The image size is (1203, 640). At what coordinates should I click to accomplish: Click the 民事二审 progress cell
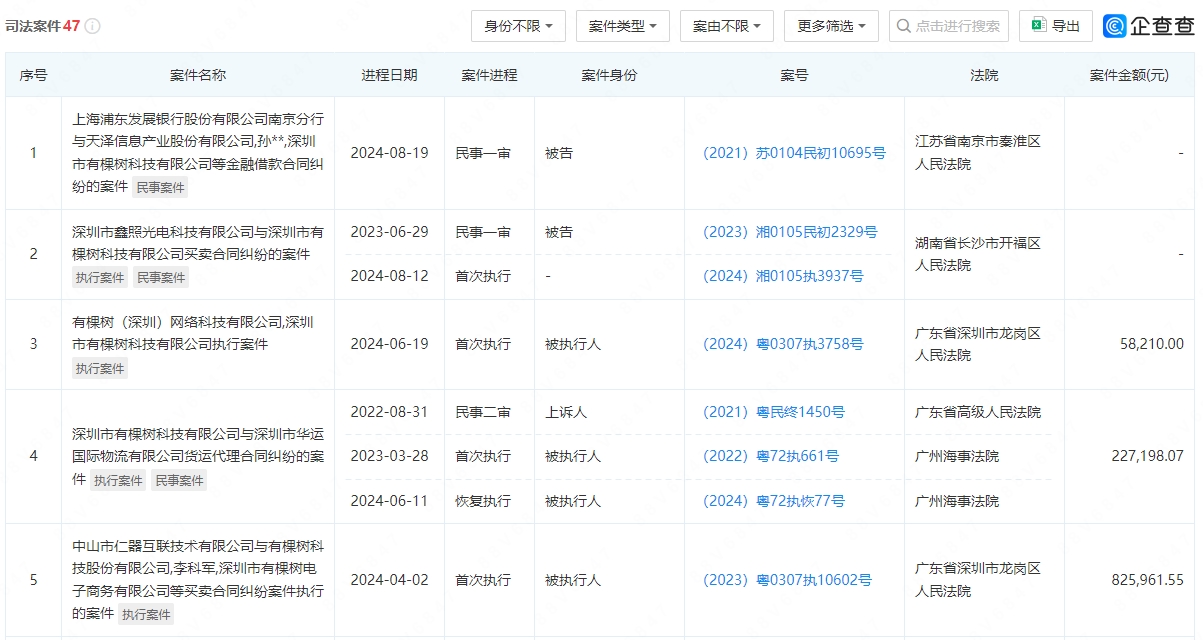[x=483, y=412]
